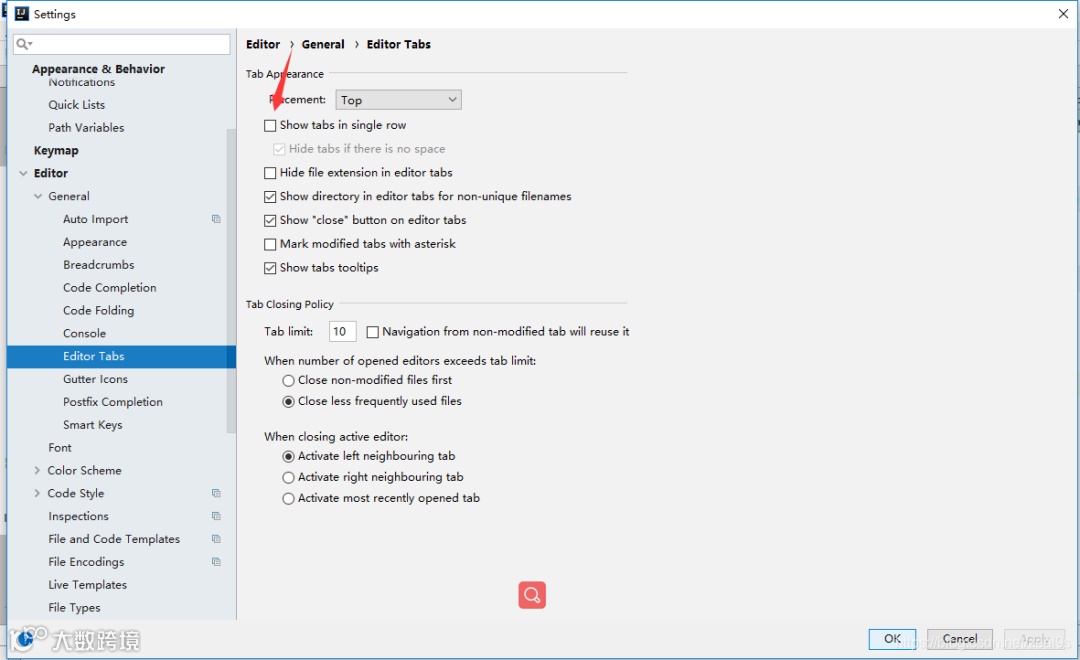Click the settings tree scrollbar
Viewport: 1080px width, 660px height.
click(231, 280)
